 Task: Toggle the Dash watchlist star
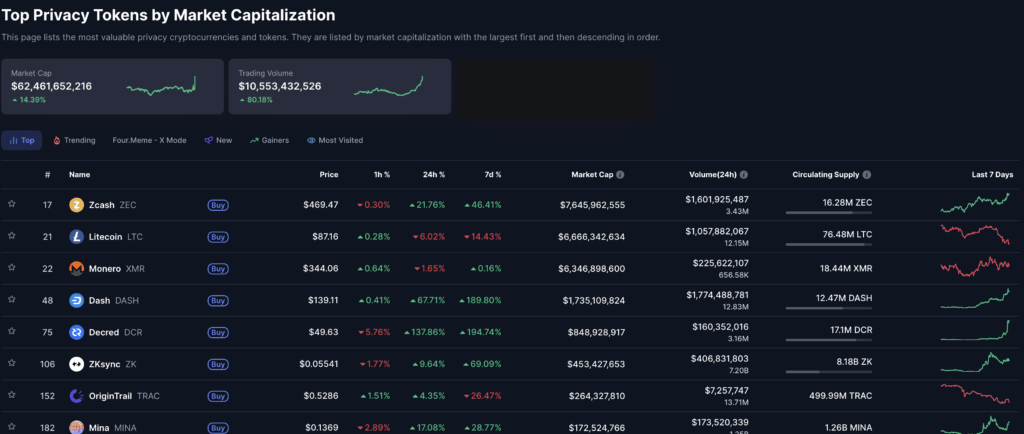tap(12, 300)
